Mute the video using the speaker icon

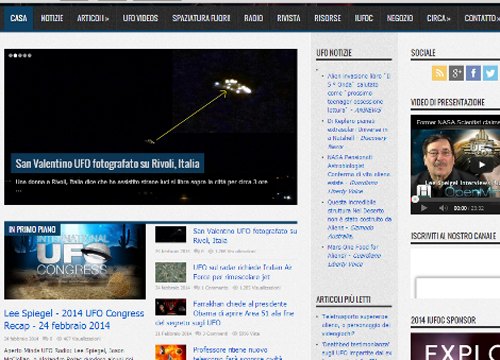click(x=443, y=208)
